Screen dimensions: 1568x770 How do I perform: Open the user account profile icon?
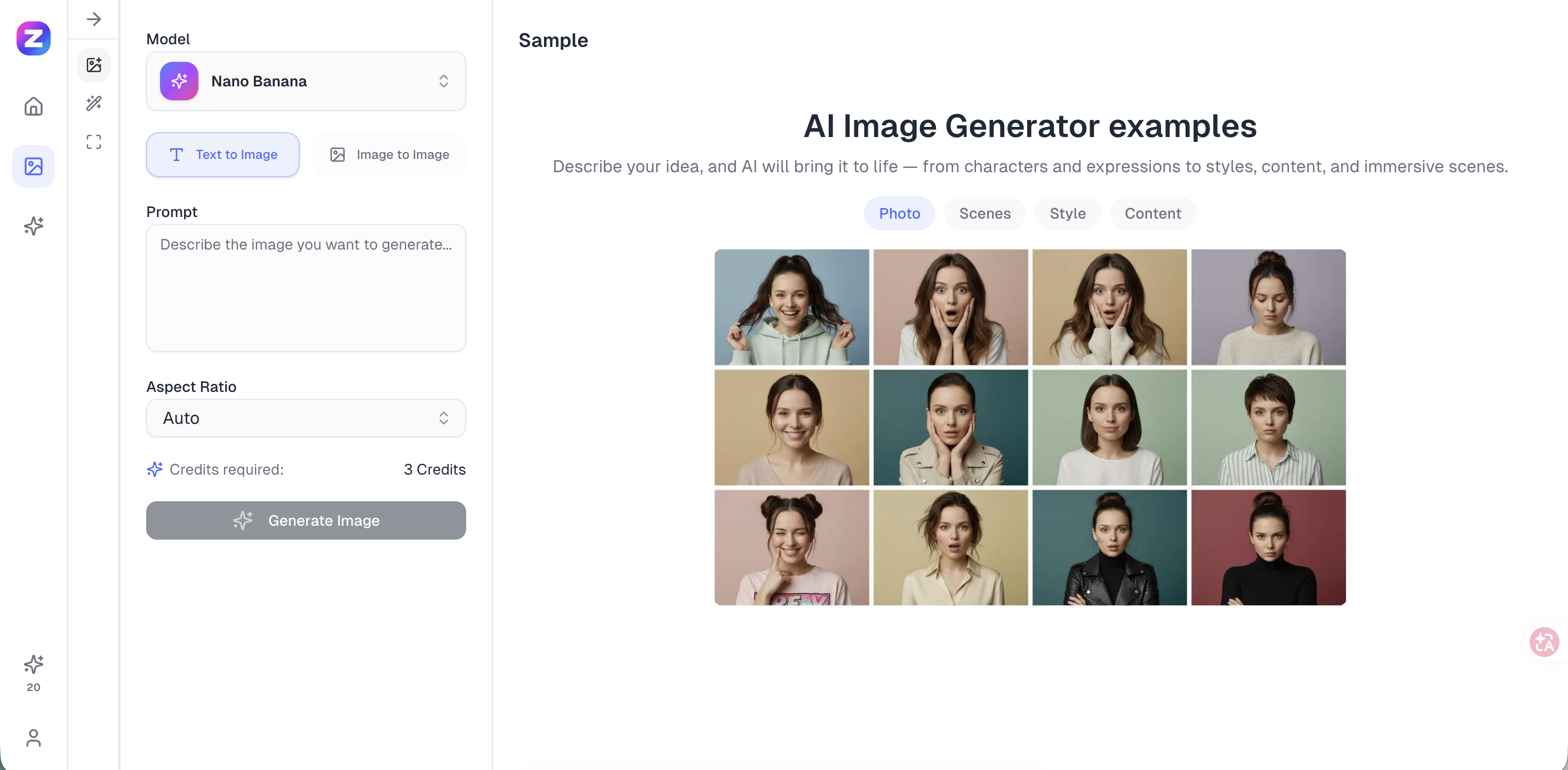click(33, 739)
